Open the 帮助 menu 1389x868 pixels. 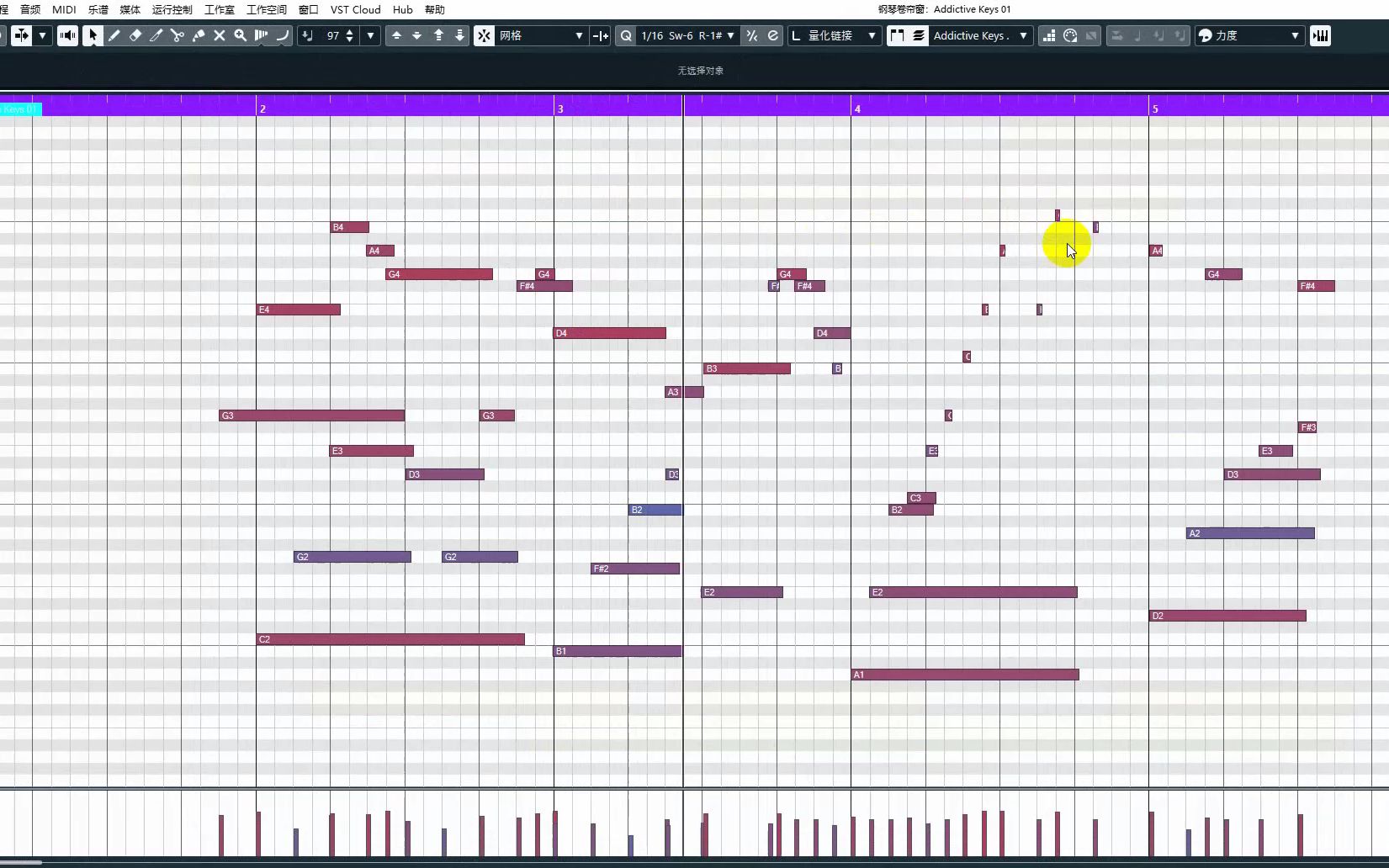pyautogui.click(x=435, y=9)
